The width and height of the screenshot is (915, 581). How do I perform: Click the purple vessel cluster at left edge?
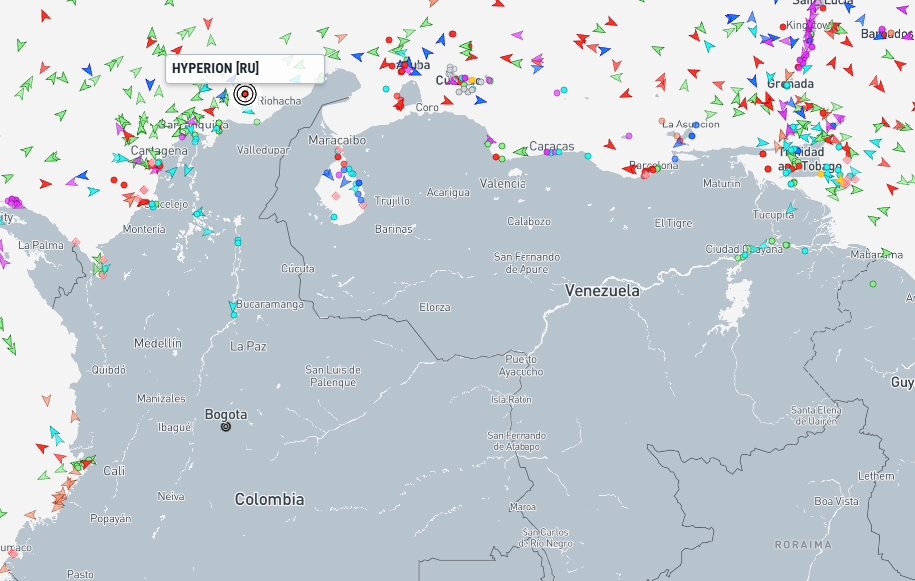[14, 202]
